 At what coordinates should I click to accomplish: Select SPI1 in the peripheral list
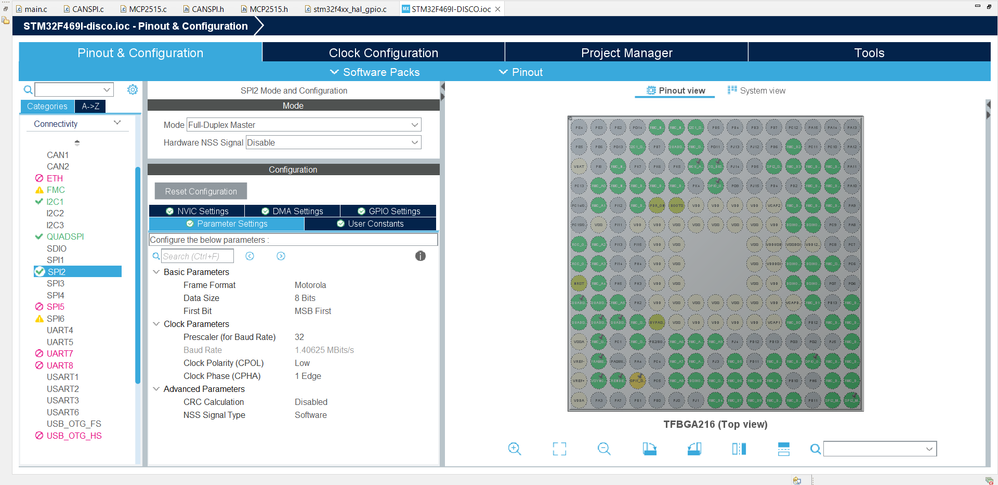pos(55,260)
